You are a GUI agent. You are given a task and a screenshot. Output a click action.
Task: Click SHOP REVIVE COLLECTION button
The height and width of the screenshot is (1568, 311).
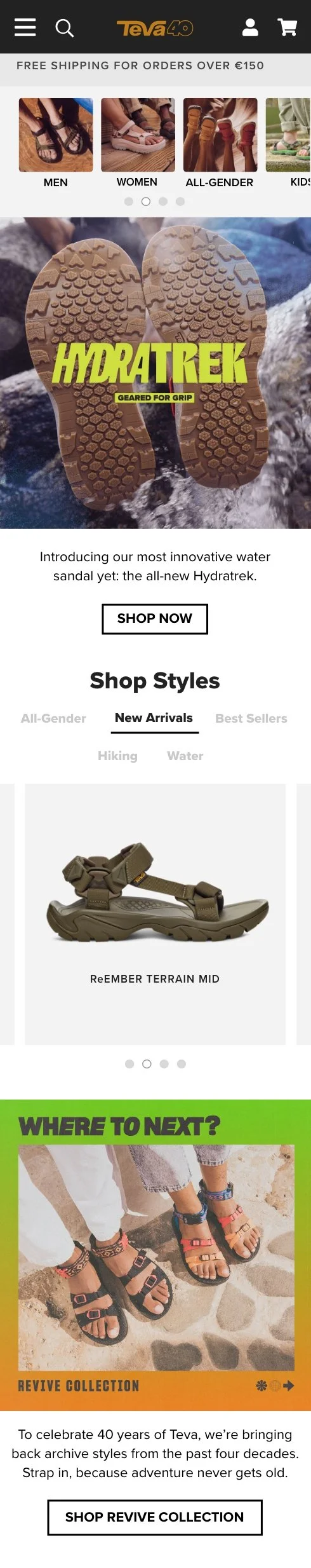coord(155,1517)
